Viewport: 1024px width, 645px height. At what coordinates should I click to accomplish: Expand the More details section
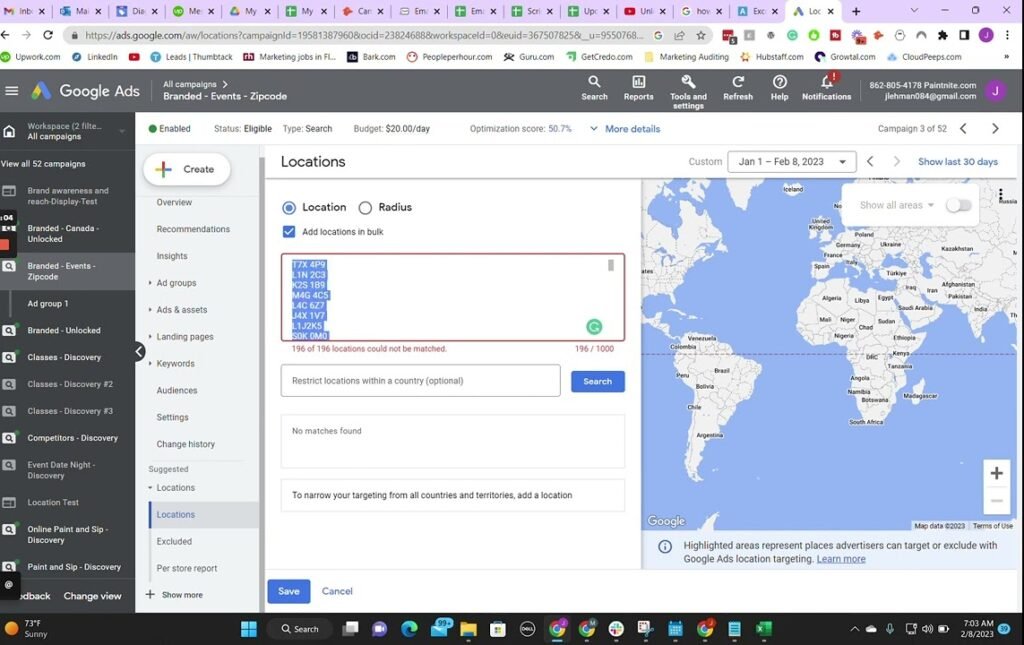[x=625, y=129]
